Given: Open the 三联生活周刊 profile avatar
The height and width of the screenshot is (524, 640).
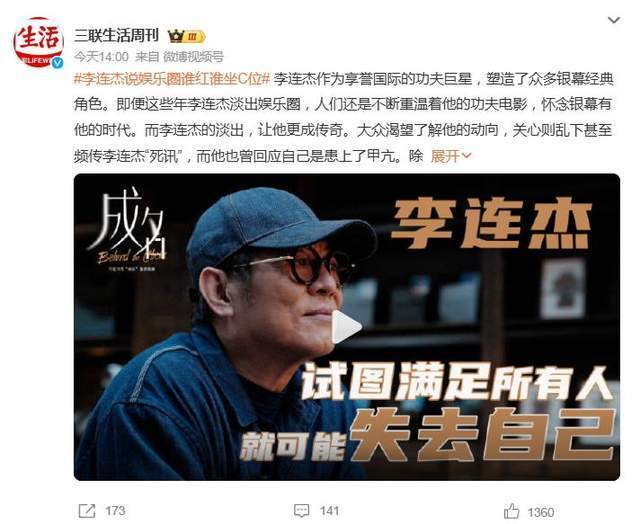Looking at the screenshot, I should click(38, 42).
